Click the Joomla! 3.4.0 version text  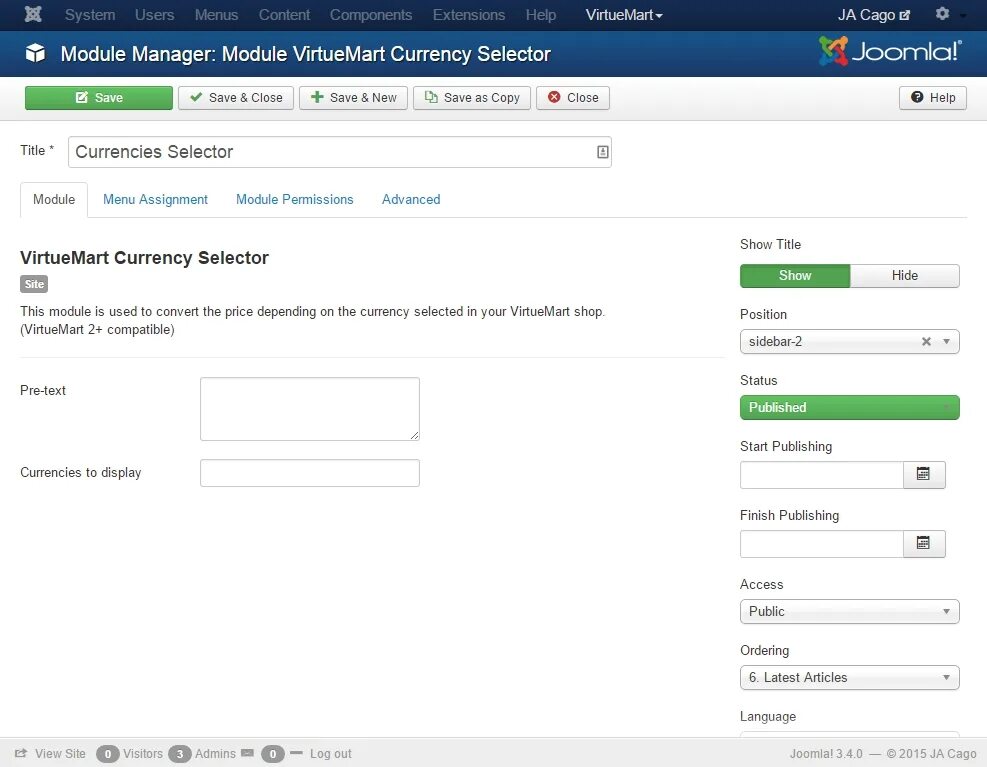click(826, 754)
